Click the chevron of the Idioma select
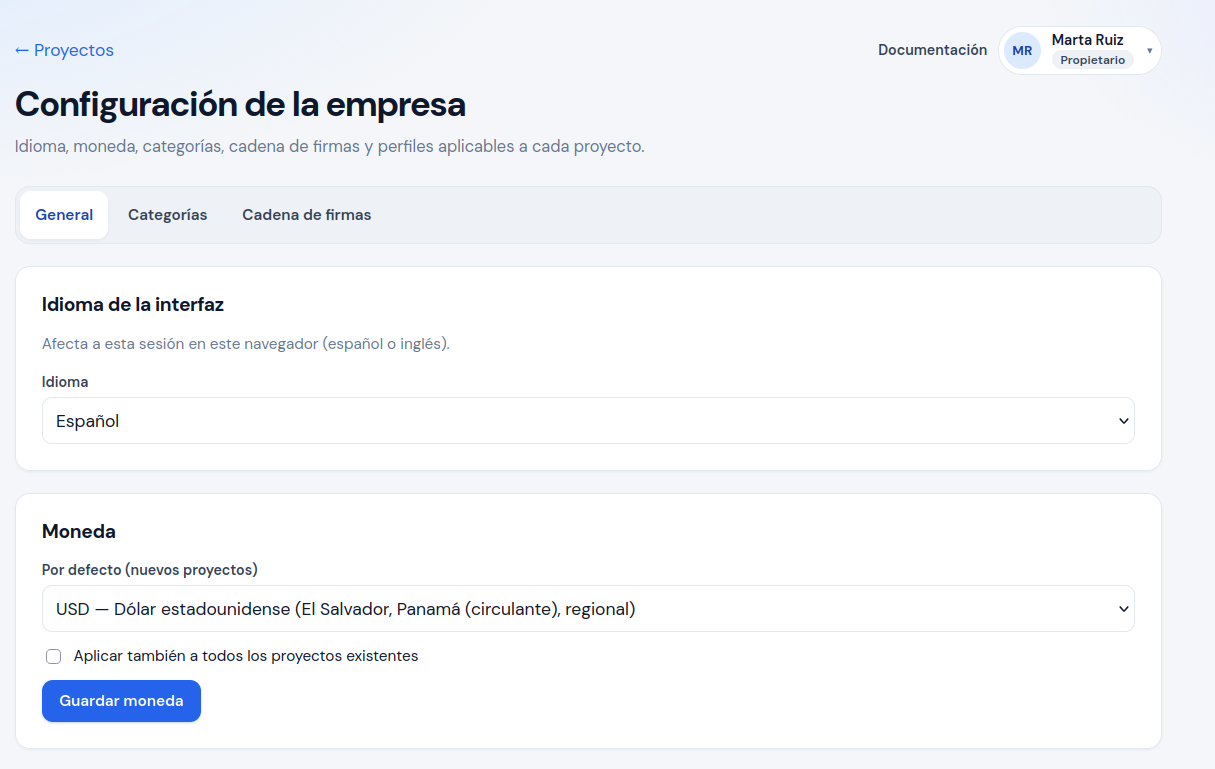The image size is (1215, 769). click(1123, 421)
